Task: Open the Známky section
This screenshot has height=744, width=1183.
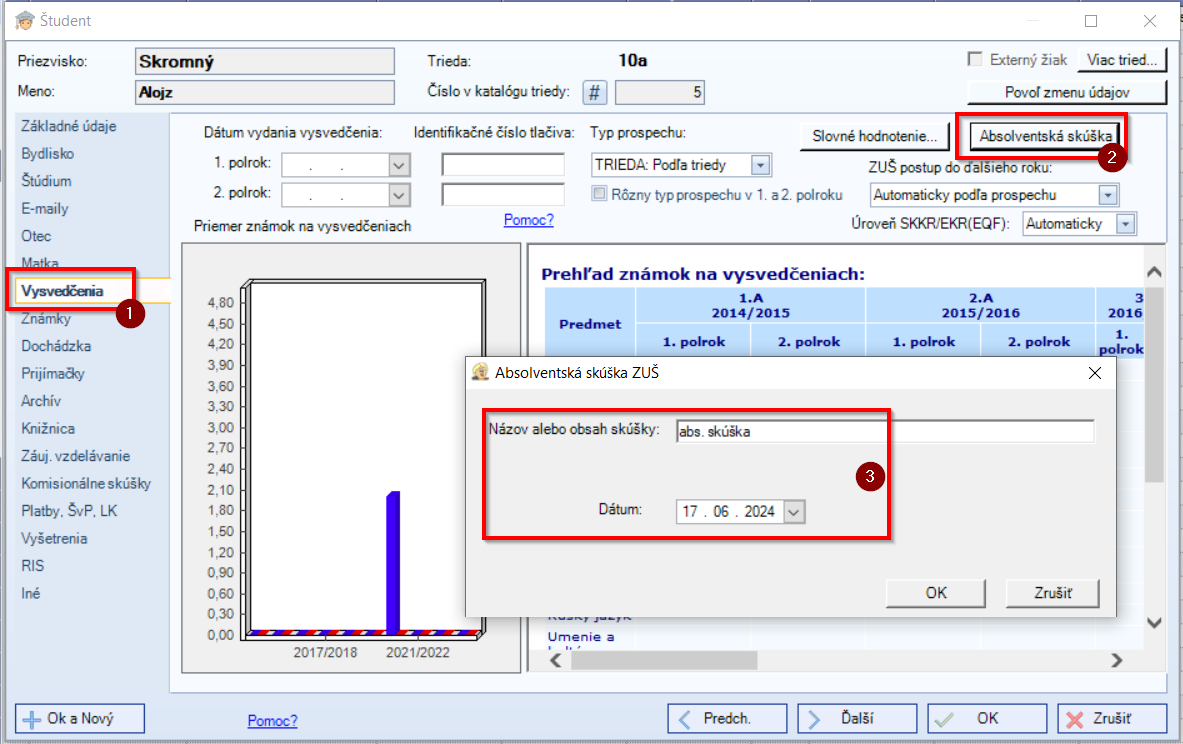Action: (x=46, y=318)
